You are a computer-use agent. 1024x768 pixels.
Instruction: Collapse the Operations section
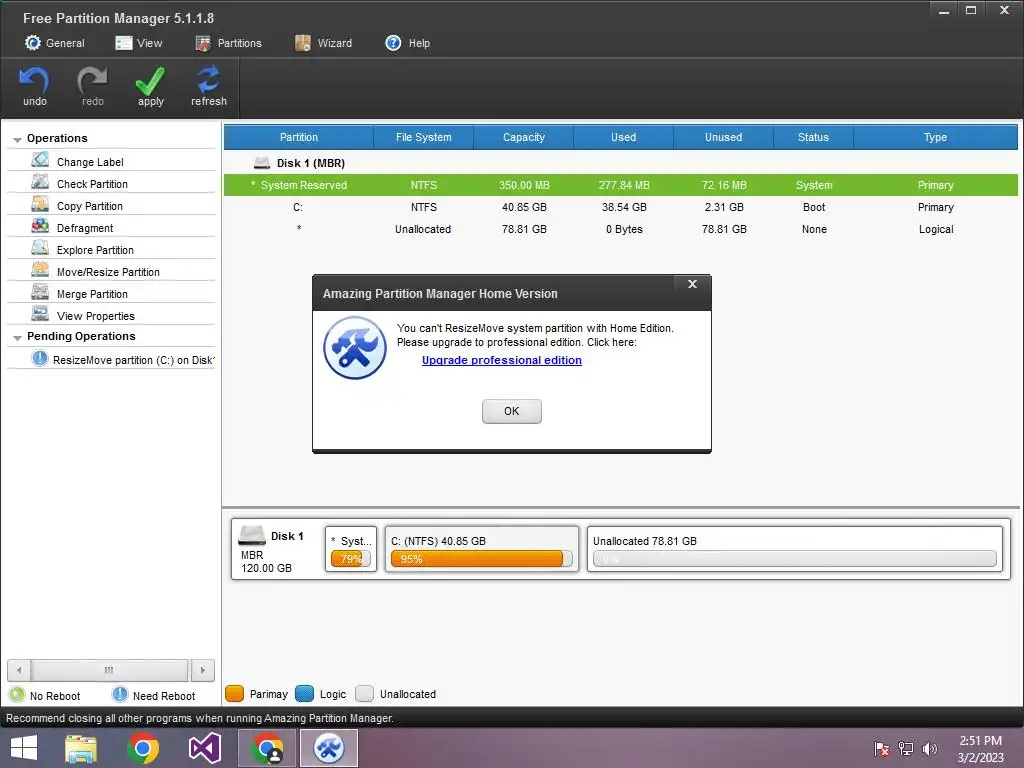(x=17, y=139)
